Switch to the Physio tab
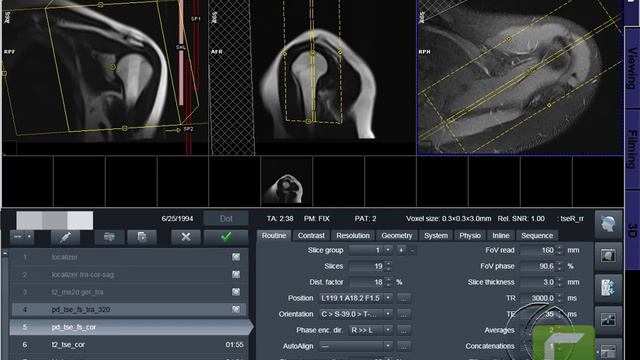640x360 pixels. coord(470,236)
